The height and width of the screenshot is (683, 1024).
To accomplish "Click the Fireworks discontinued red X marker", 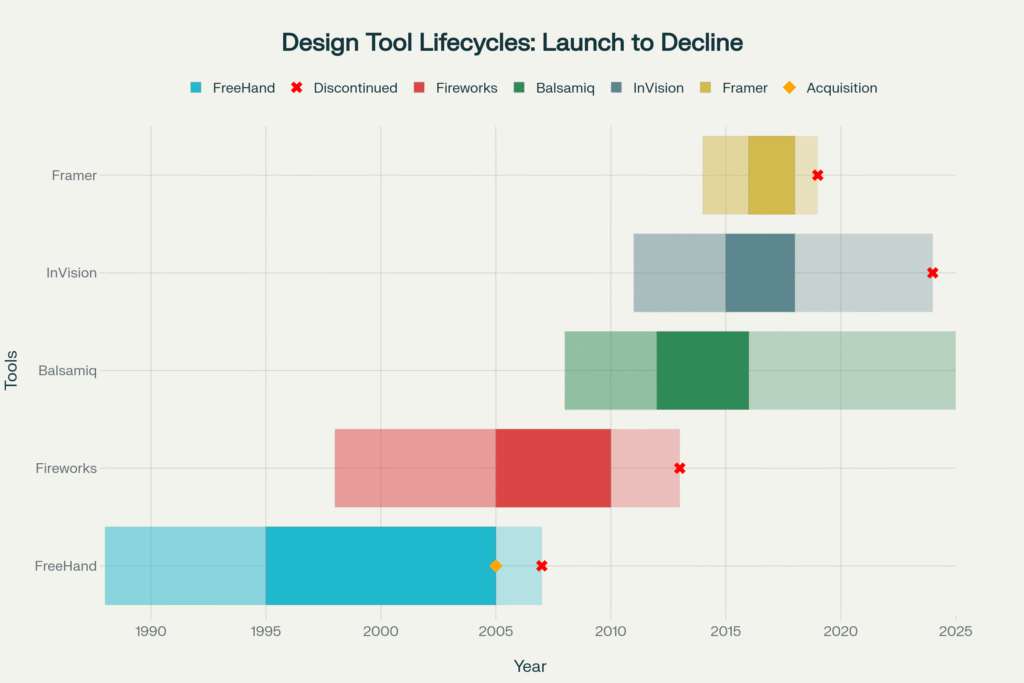I will [680, 468].
